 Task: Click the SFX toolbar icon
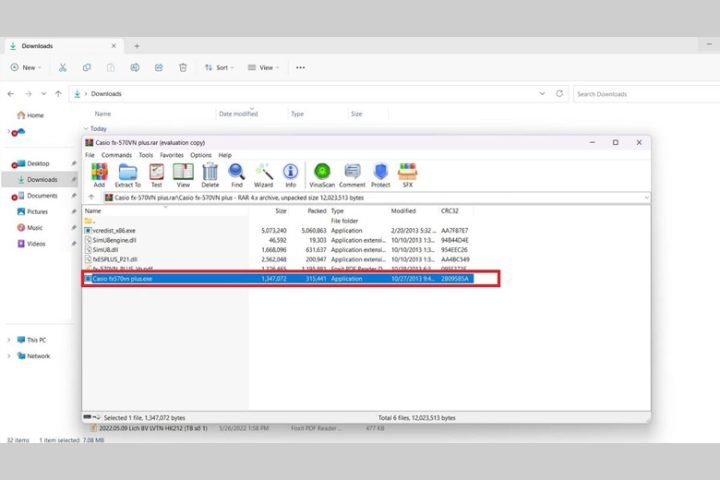[x=408, y=173]
